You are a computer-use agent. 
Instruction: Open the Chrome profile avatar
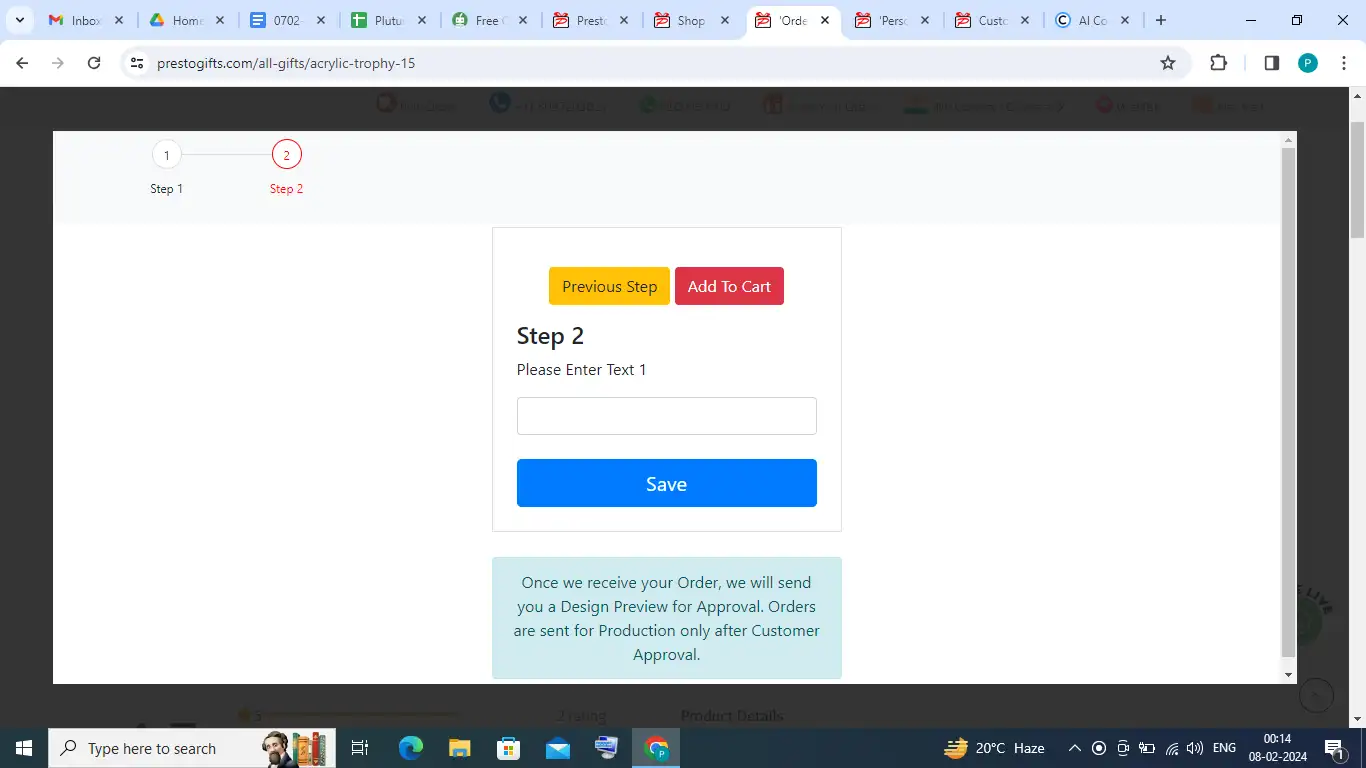click(x=1308, y=63)
